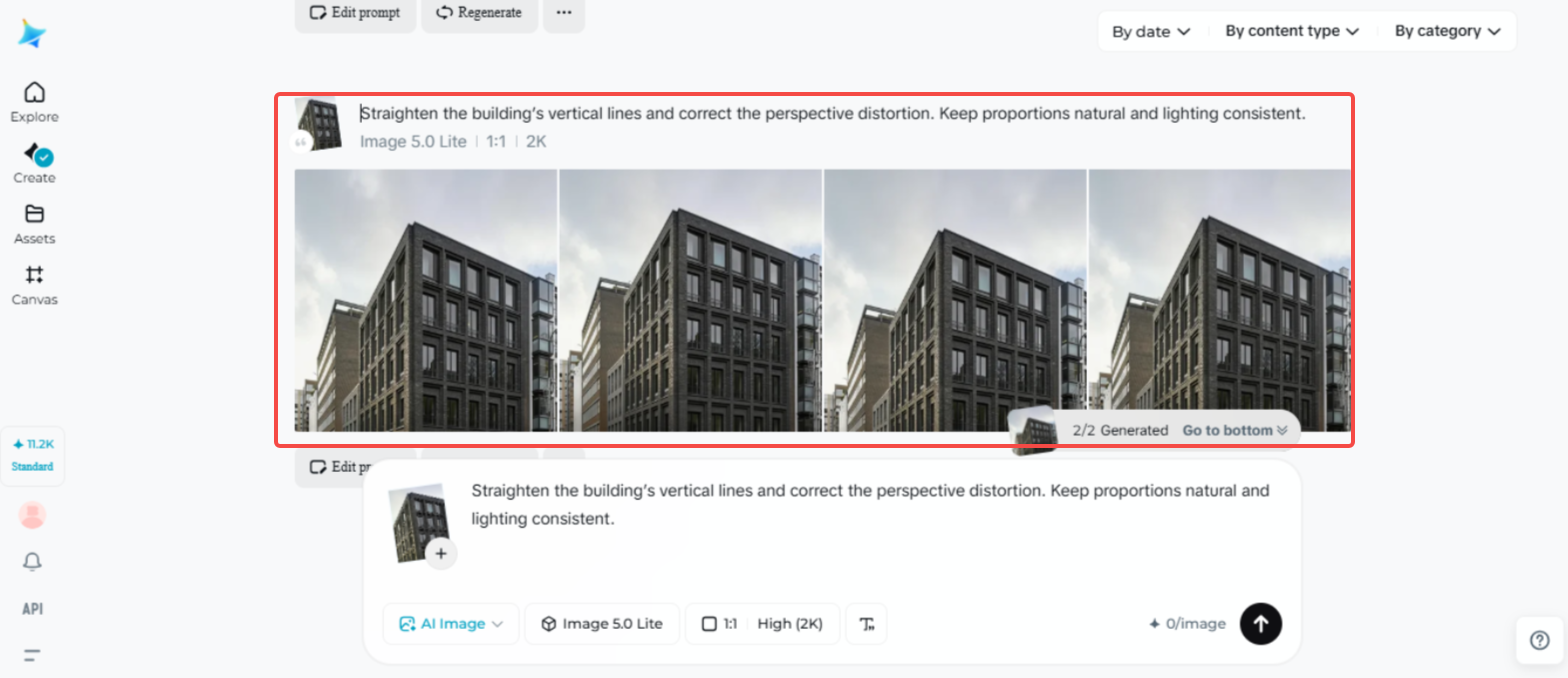This screenshot has height=678, width=1568.
Task: Open the Assets folder
Action: (x=34, y=224)
